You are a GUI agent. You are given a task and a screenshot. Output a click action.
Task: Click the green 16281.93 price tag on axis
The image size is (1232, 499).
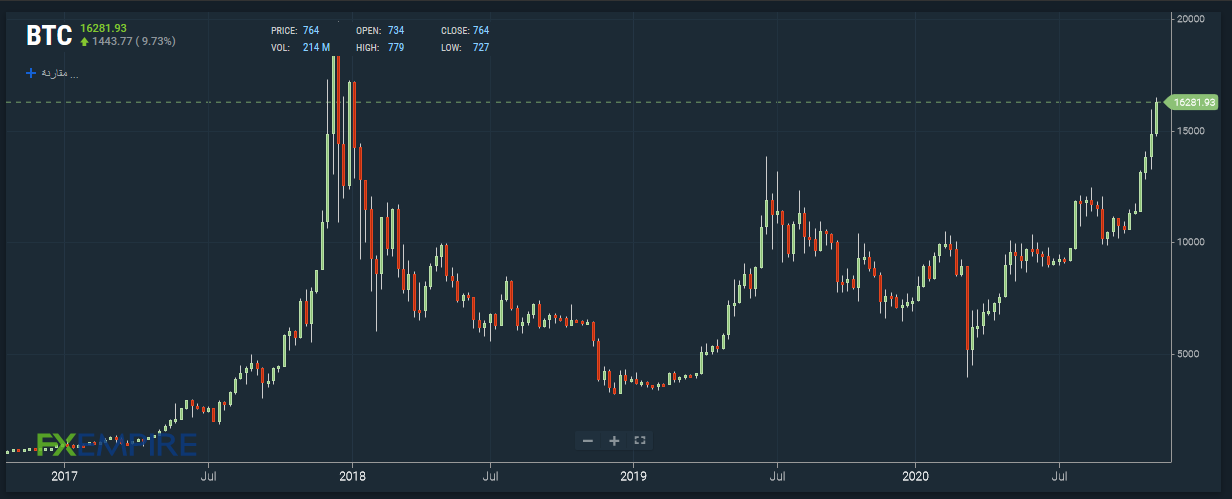pos(1192,102)
